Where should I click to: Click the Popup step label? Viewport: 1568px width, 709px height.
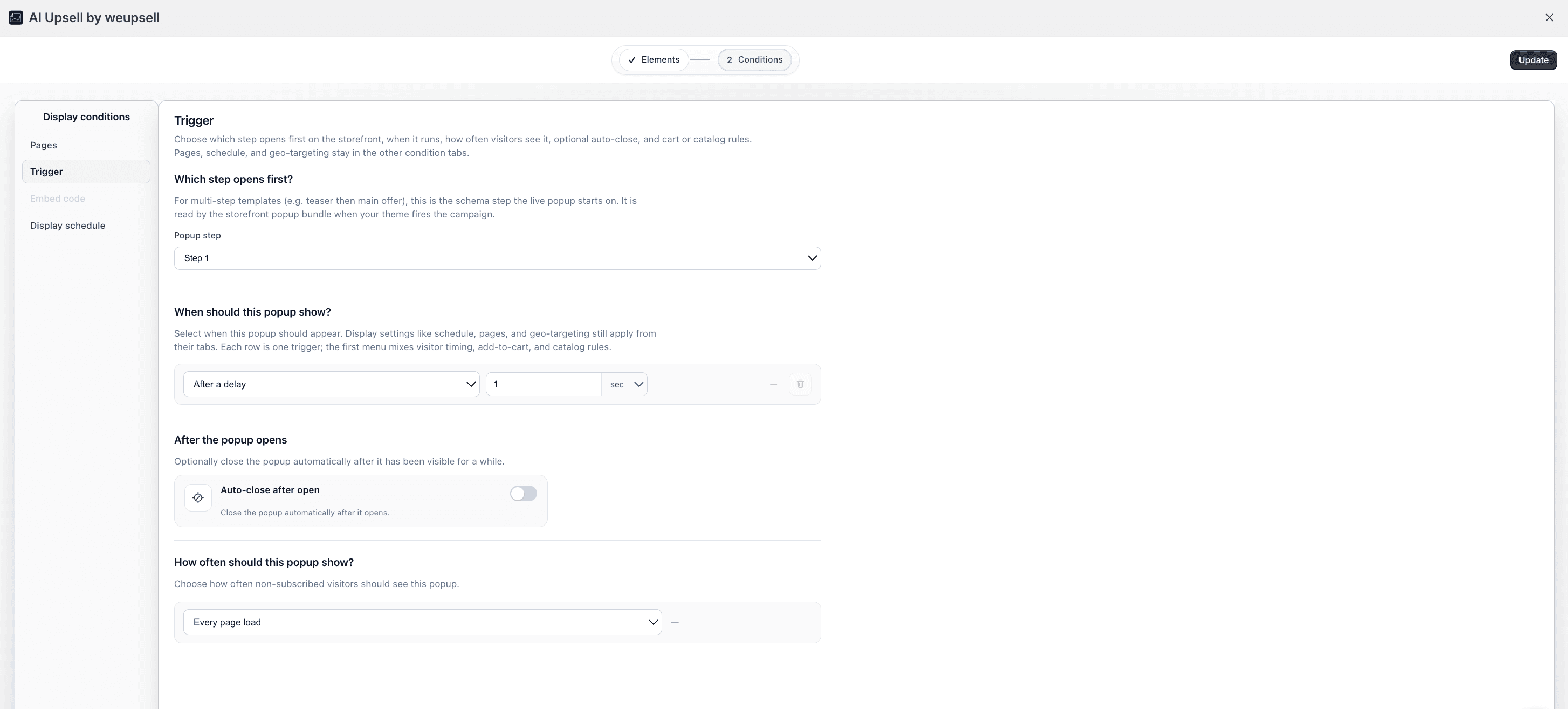[197, 235]
